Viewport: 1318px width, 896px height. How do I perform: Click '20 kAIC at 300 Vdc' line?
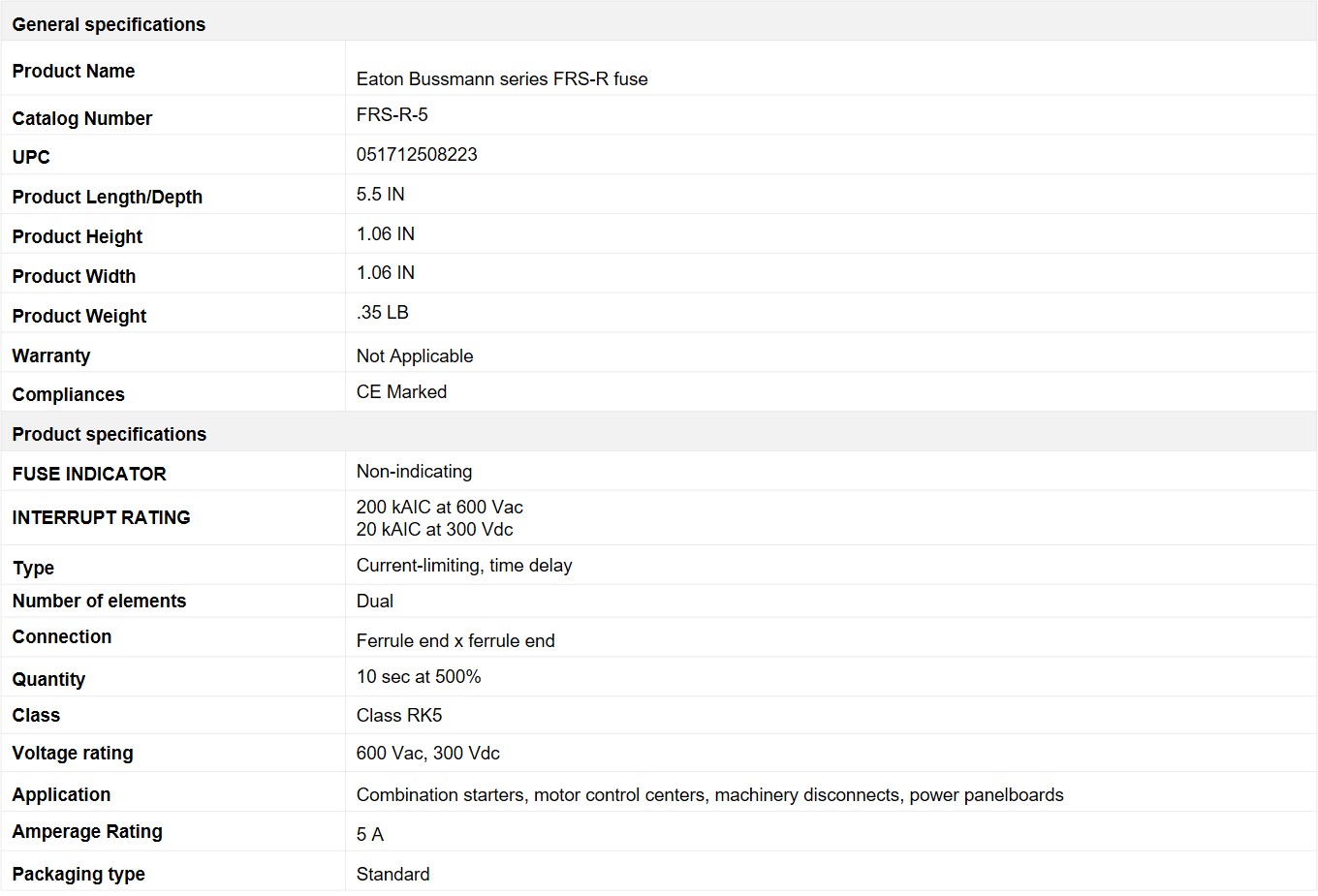click(x=434, y=529)
